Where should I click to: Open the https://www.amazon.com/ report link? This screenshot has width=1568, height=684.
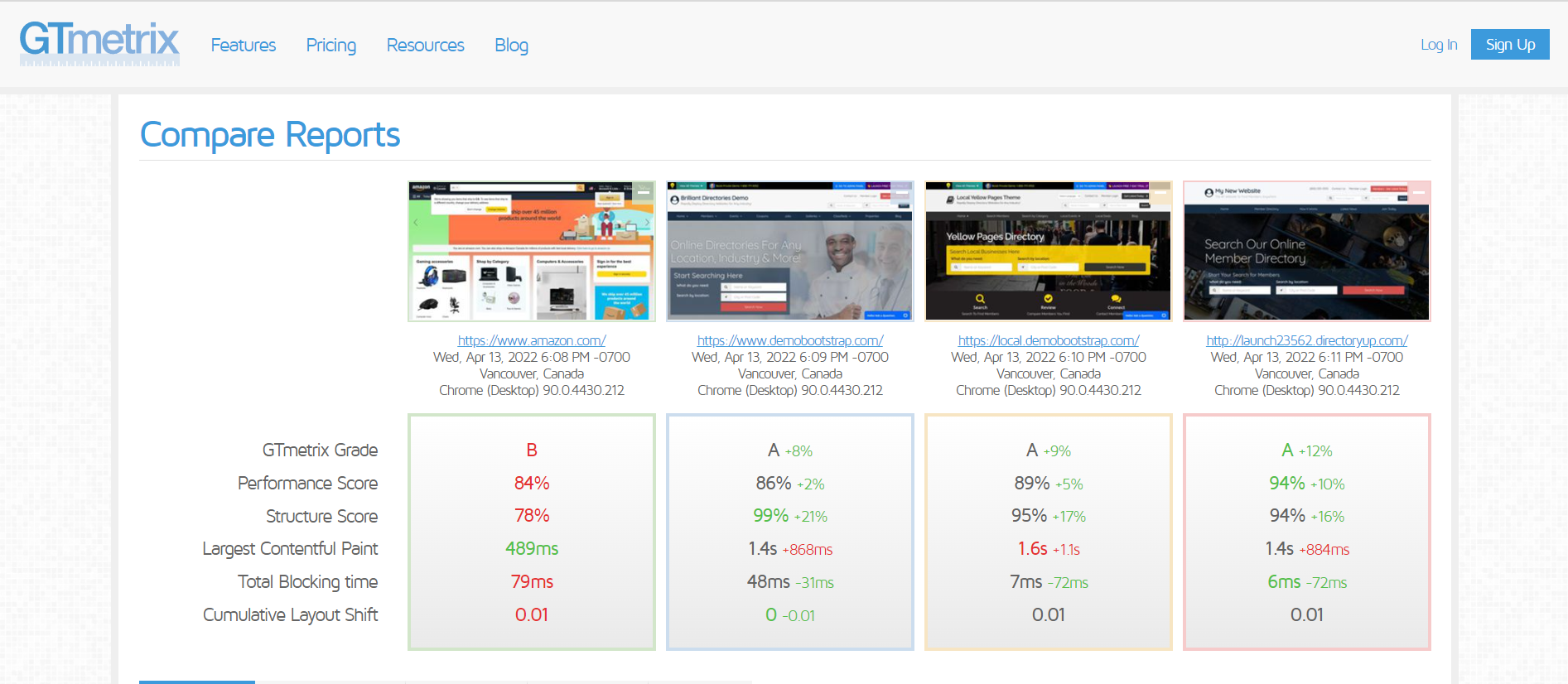[x=532, y=340]
